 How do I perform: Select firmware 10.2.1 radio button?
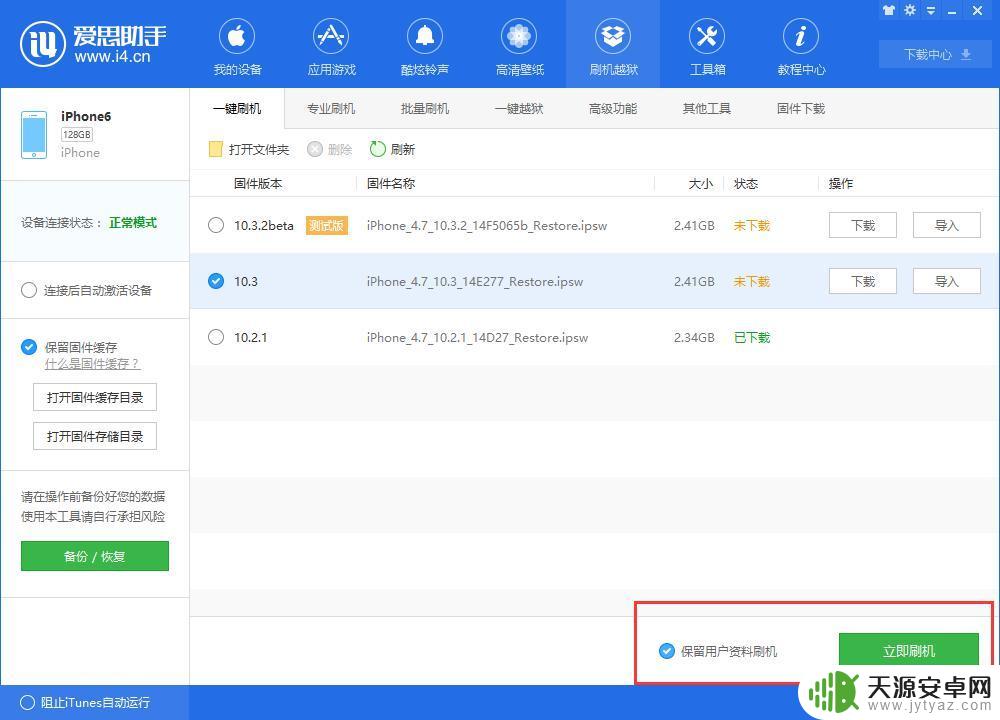216,337
